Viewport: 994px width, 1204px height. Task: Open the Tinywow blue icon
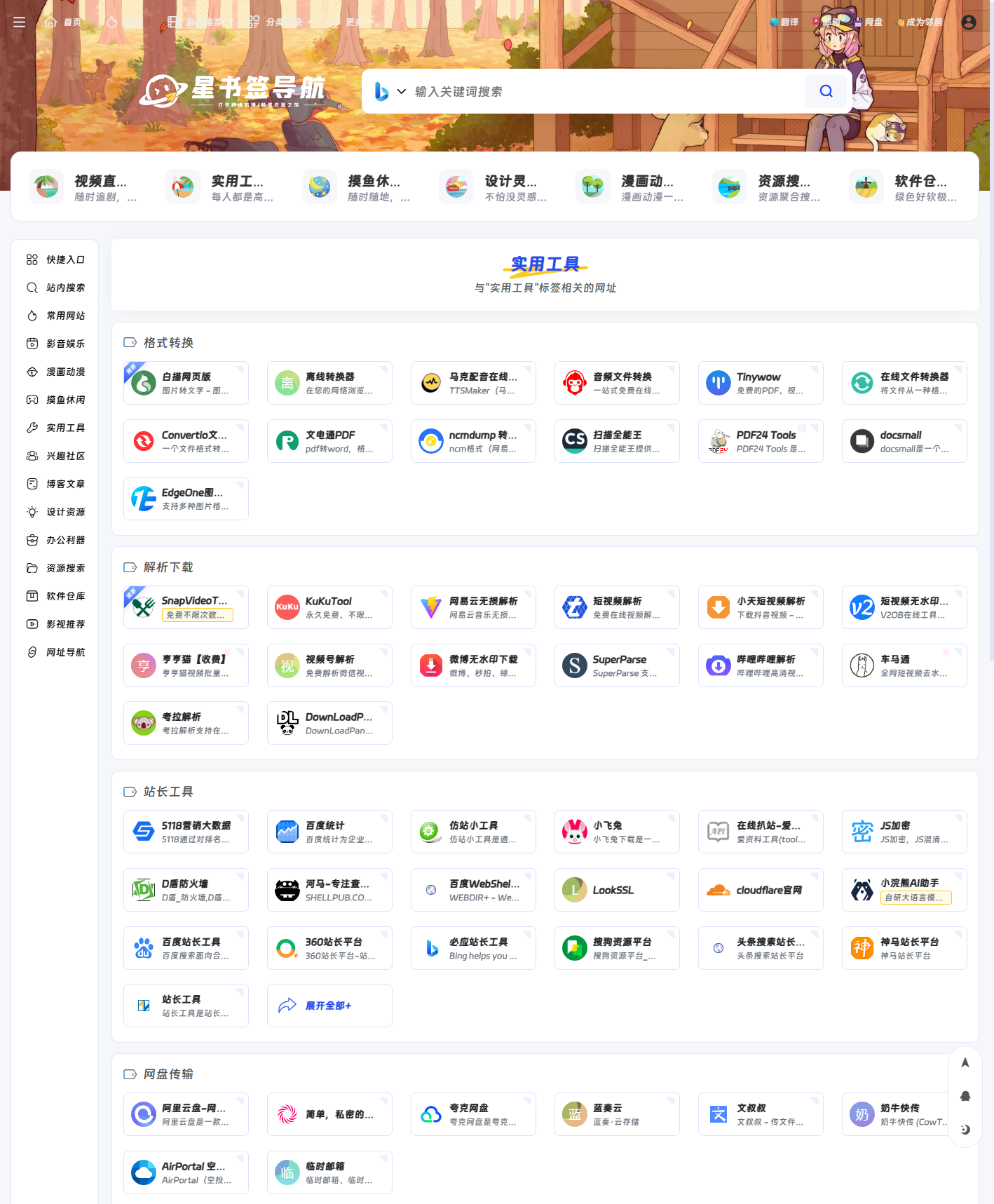coord(719,383)
